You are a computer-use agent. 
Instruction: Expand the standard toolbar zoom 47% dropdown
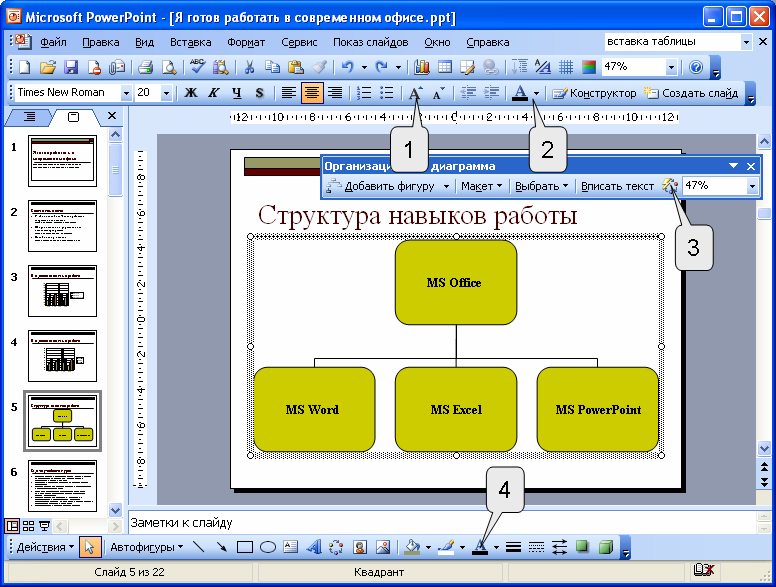(x=671, y=67)
